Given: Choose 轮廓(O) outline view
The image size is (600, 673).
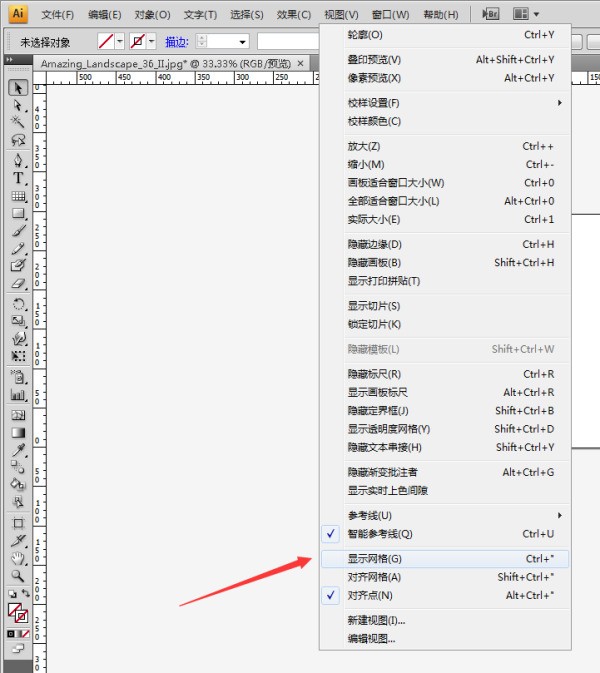Looking at the screenshot, I should point(445,34).
